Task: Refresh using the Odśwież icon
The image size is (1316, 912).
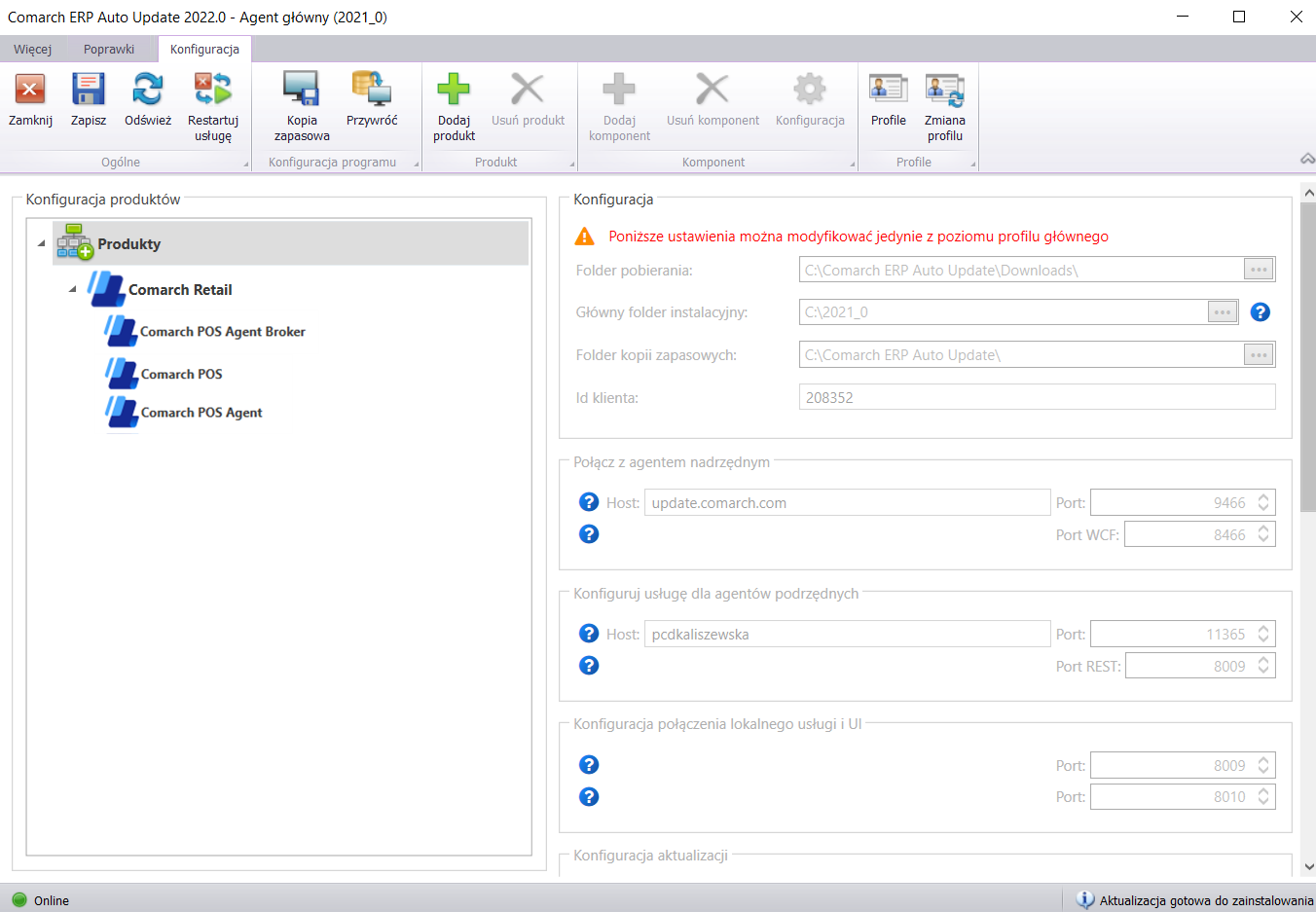Action: point(148,90)
